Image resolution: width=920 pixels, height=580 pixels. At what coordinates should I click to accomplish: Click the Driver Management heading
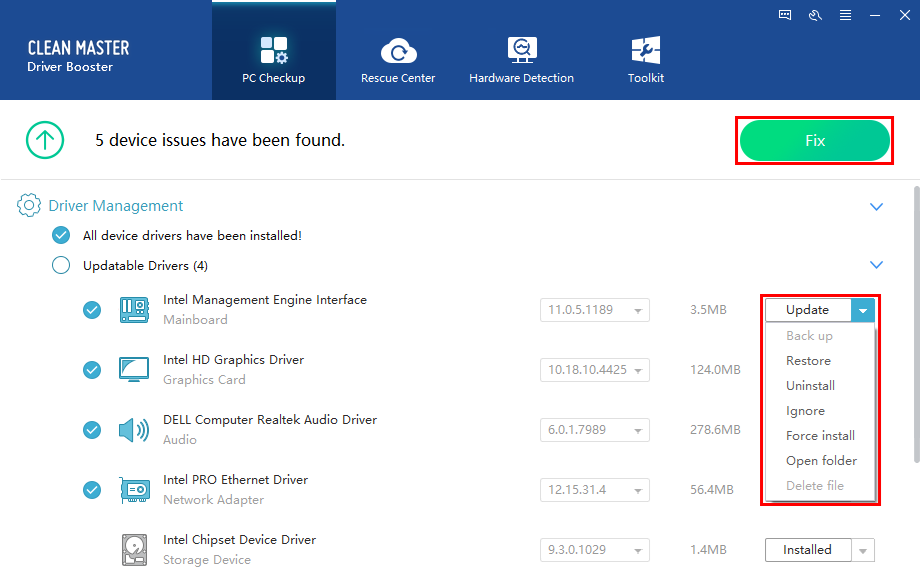click(x=116, y=206)
